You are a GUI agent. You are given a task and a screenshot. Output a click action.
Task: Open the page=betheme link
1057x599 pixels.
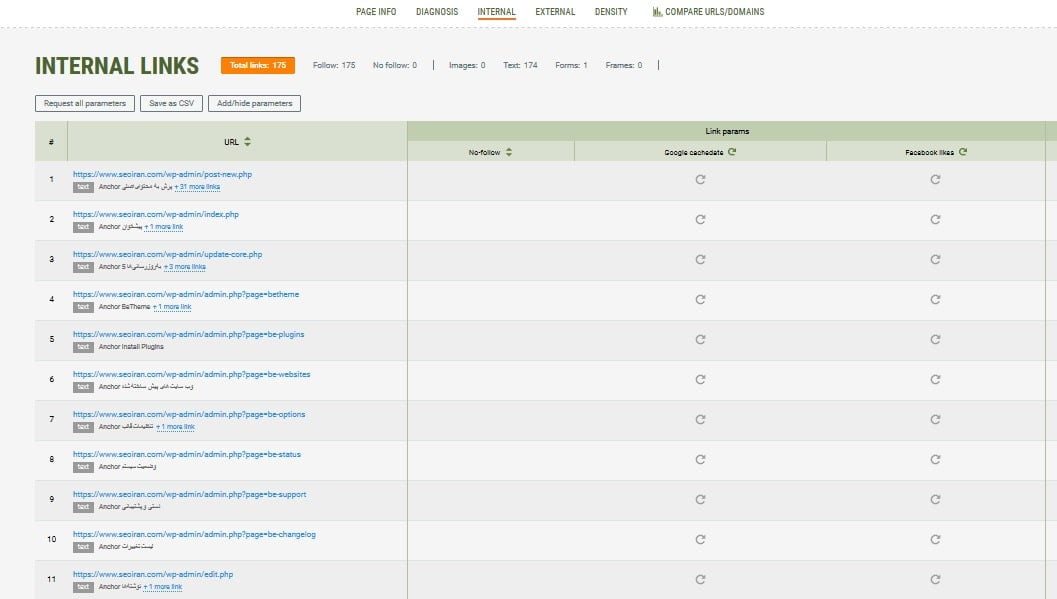tap(186, 294)
